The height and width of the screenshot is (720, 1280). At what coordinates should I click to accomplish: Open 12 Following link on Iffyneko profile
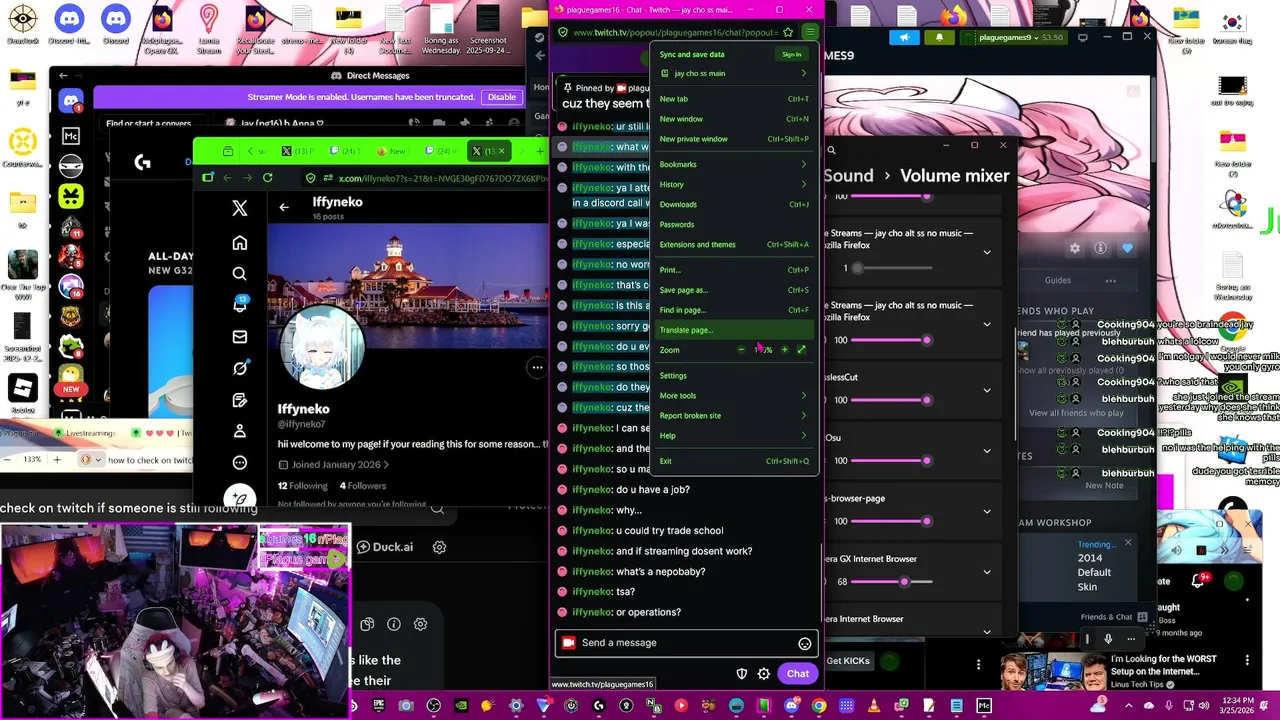303,486
